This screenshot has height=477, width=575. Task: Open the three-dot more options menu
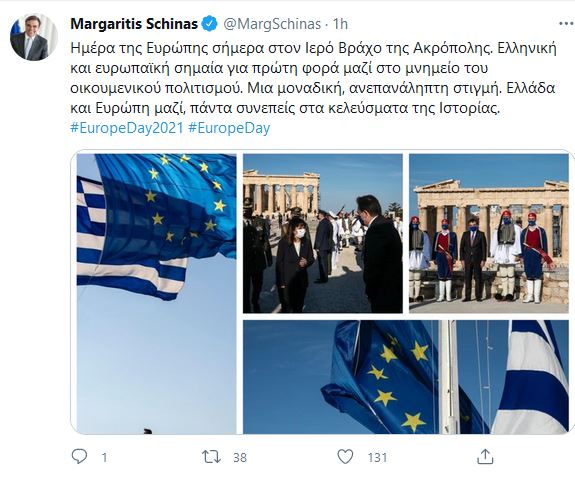pyautogui.click(x=566, y=24)
